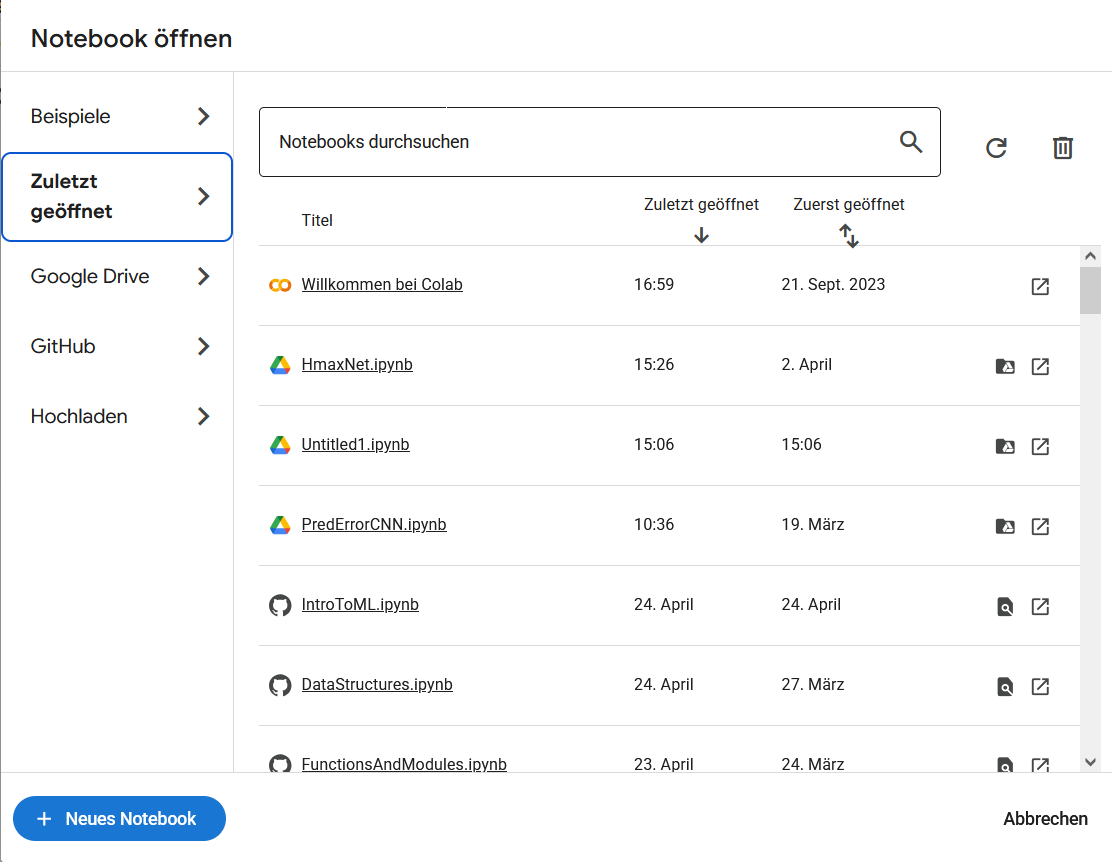This screenshot has height=862, width=1112.
Task: Click 15:26 in HmaxNet row
Action: tap(654, 365)
